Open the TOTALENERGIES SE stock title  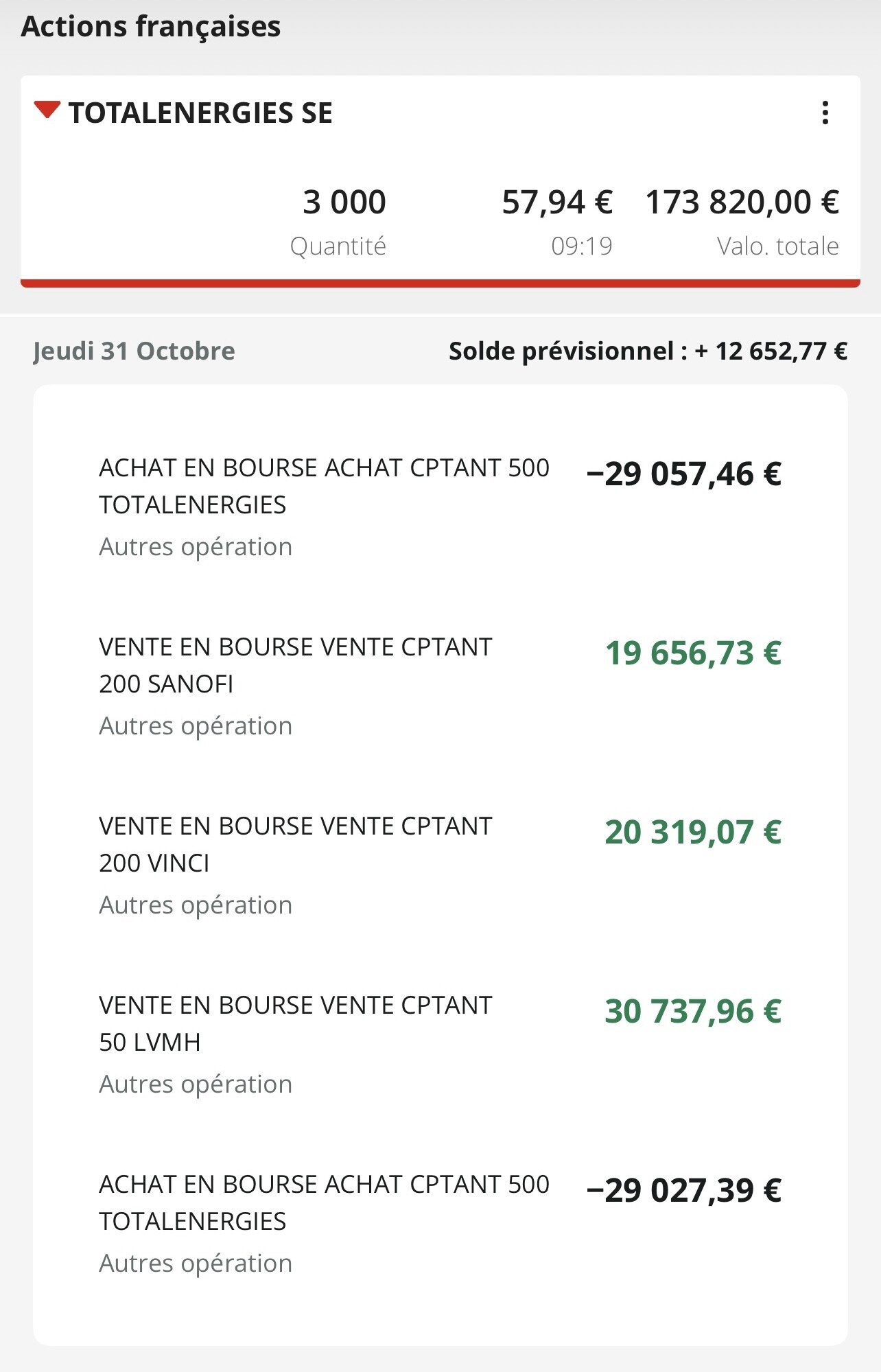pos(200,113)
